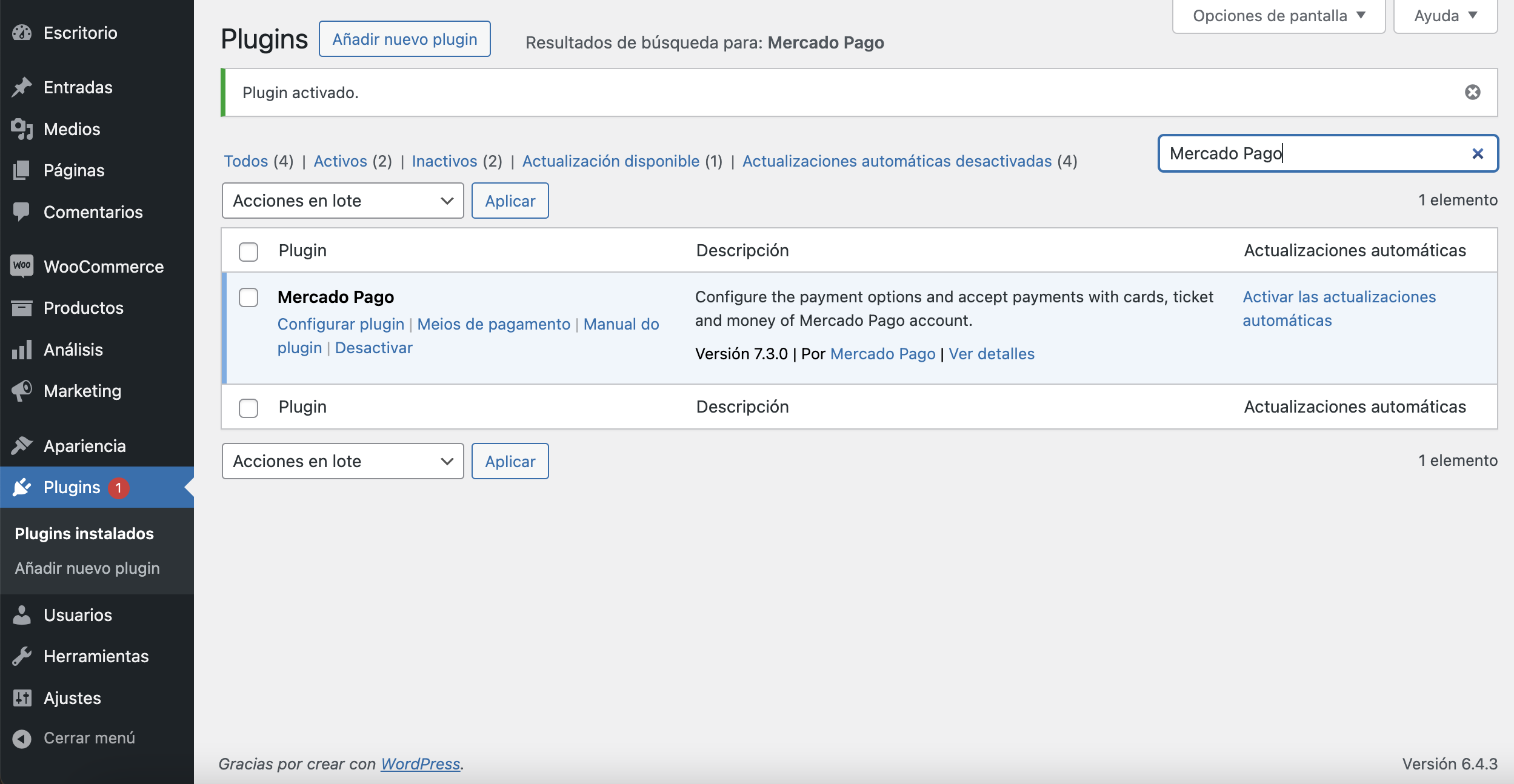Click the Comentarios speech bubble icon

(x=22, y=212)
